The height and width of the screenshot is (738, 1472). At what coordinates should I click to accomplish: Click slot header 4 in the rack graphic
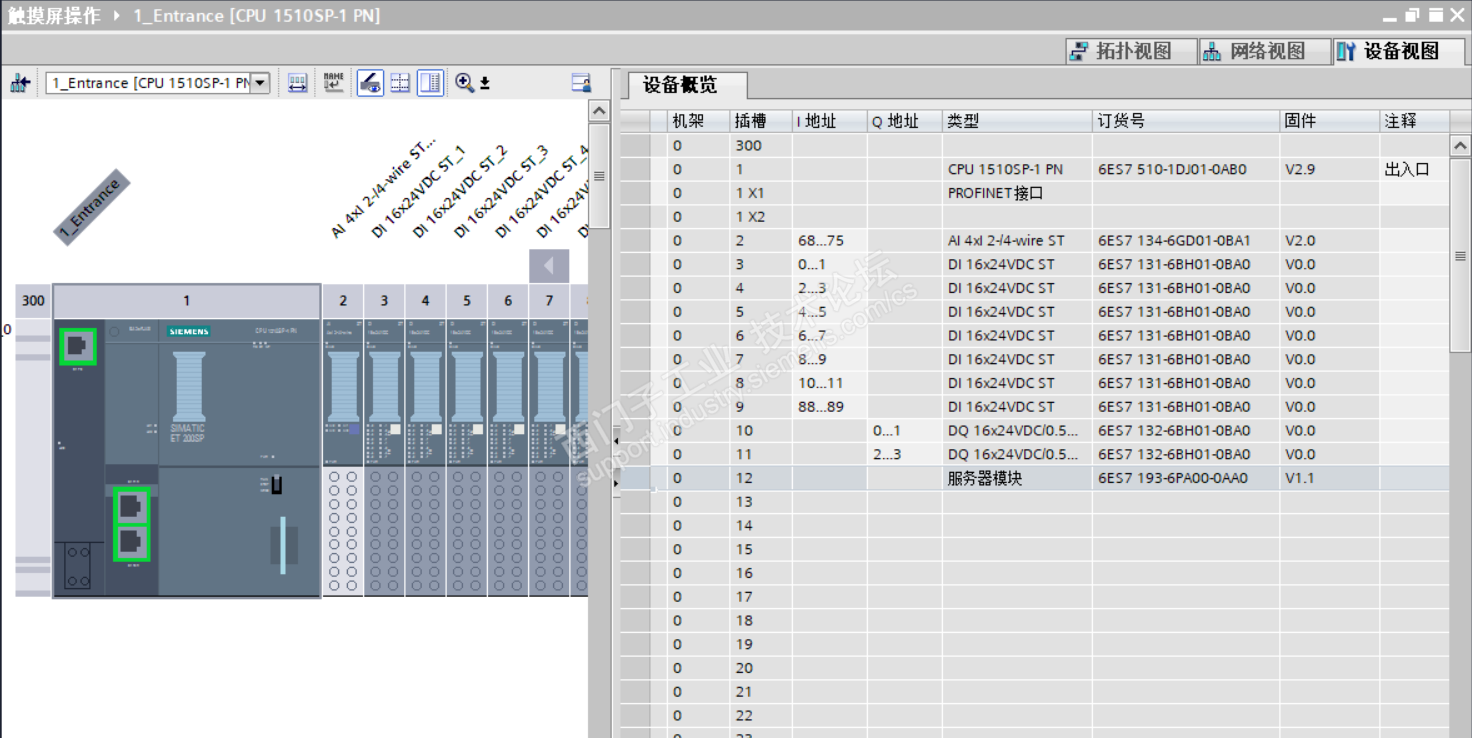425,300
